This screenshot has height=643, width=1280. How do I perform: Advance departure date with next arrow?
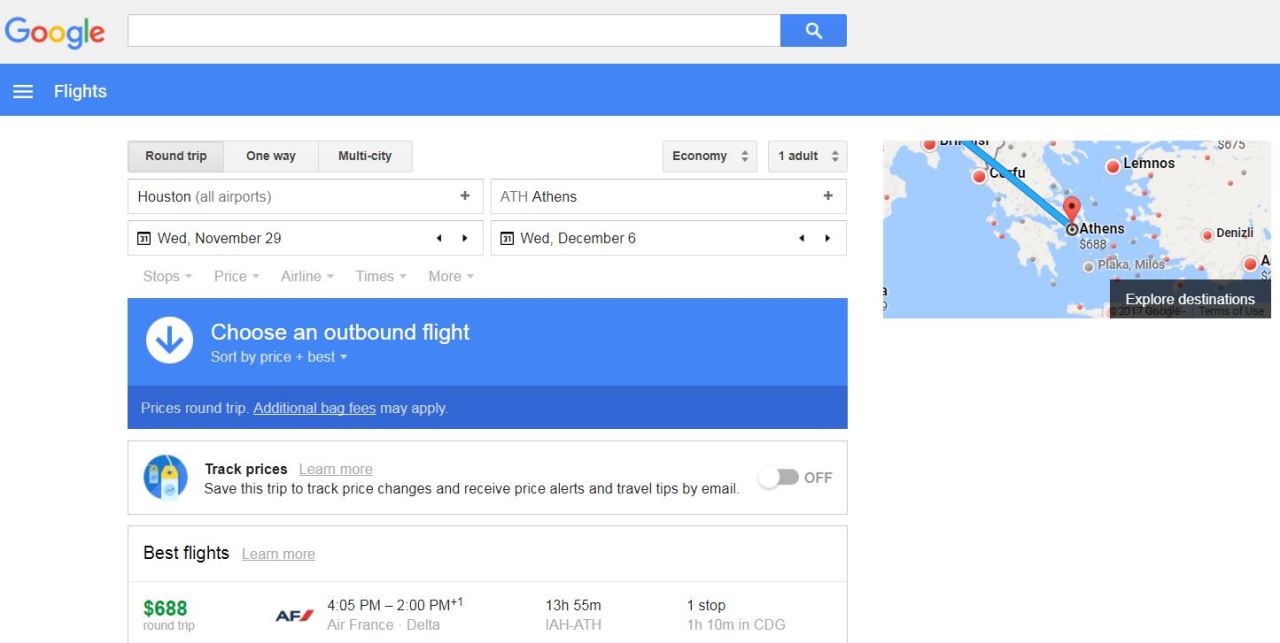coord(464,238)
